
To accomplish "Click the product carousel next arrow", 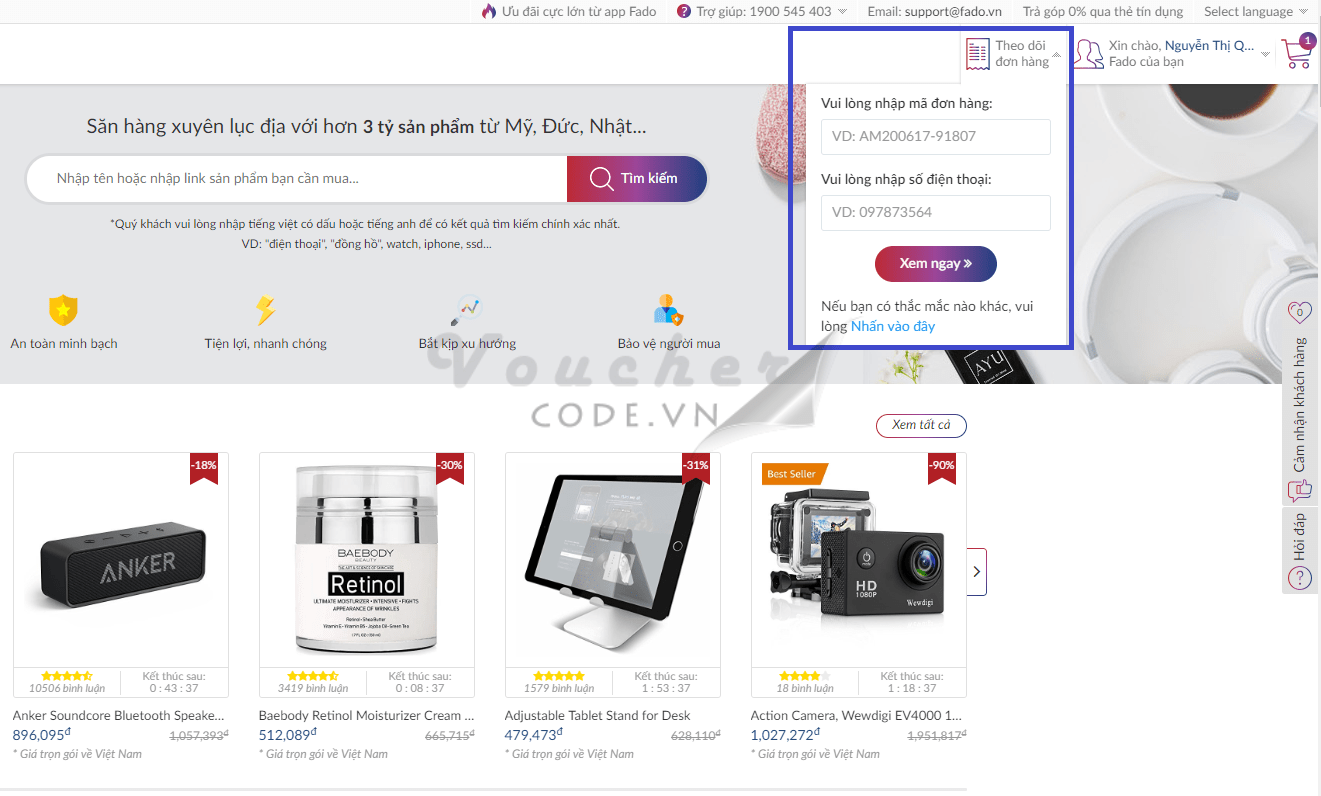I will (977, 572).
